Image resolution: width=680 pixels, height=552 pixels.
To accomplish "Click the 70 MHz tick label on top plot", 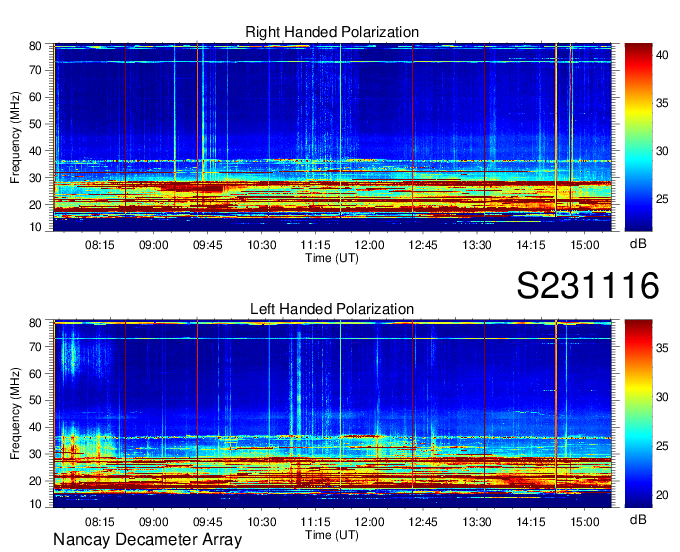I will (35, 70).
